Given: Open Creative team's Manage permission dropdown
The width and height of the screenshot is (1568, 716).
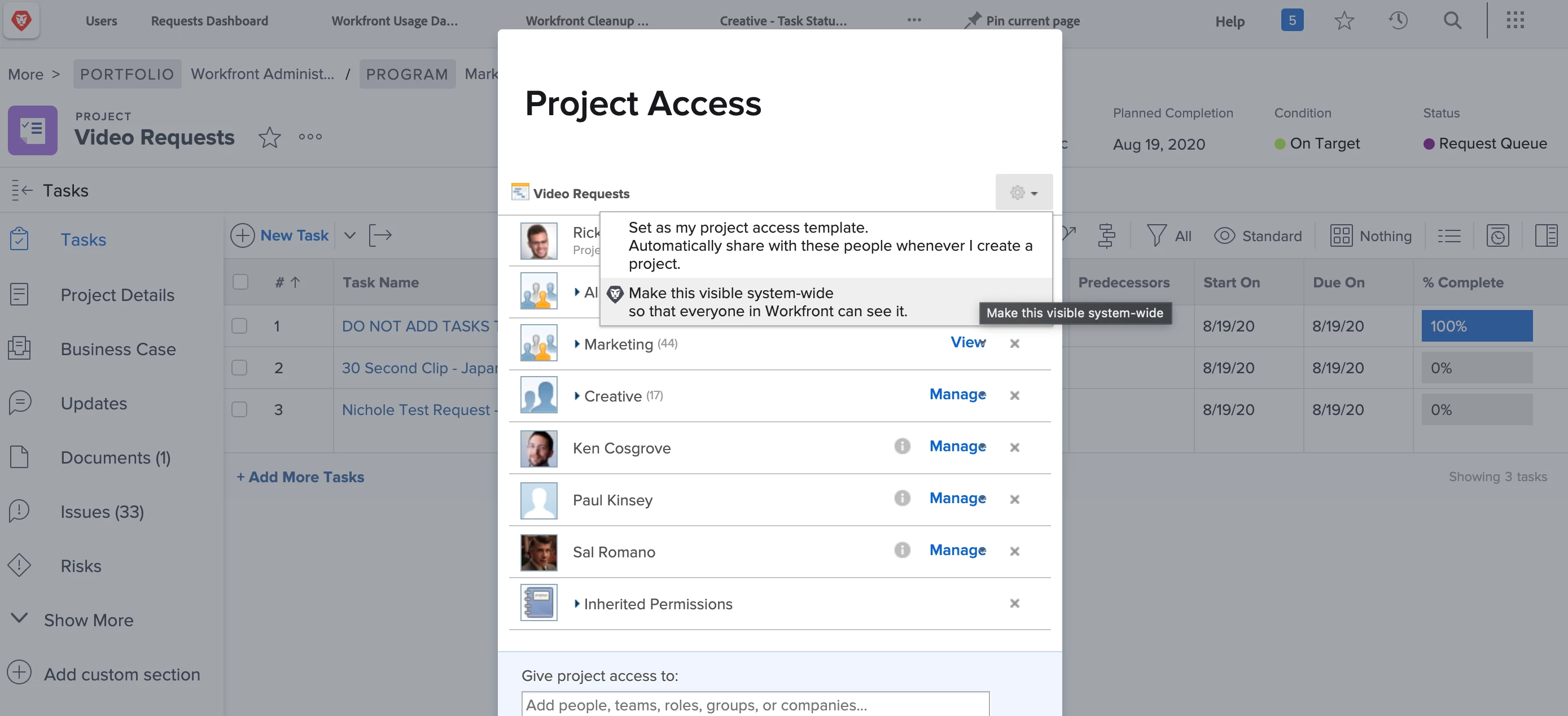Looking at the screenshot, I should [x=957, y=395].
